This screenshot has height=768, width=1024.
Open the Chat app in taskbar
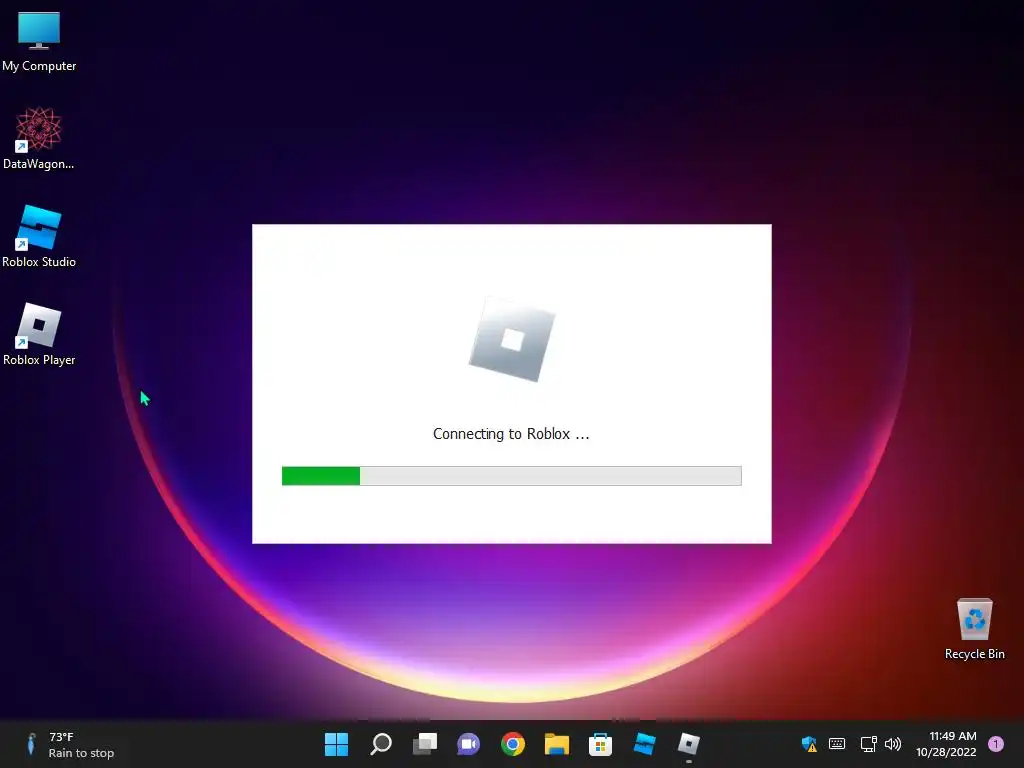[468, 744]
